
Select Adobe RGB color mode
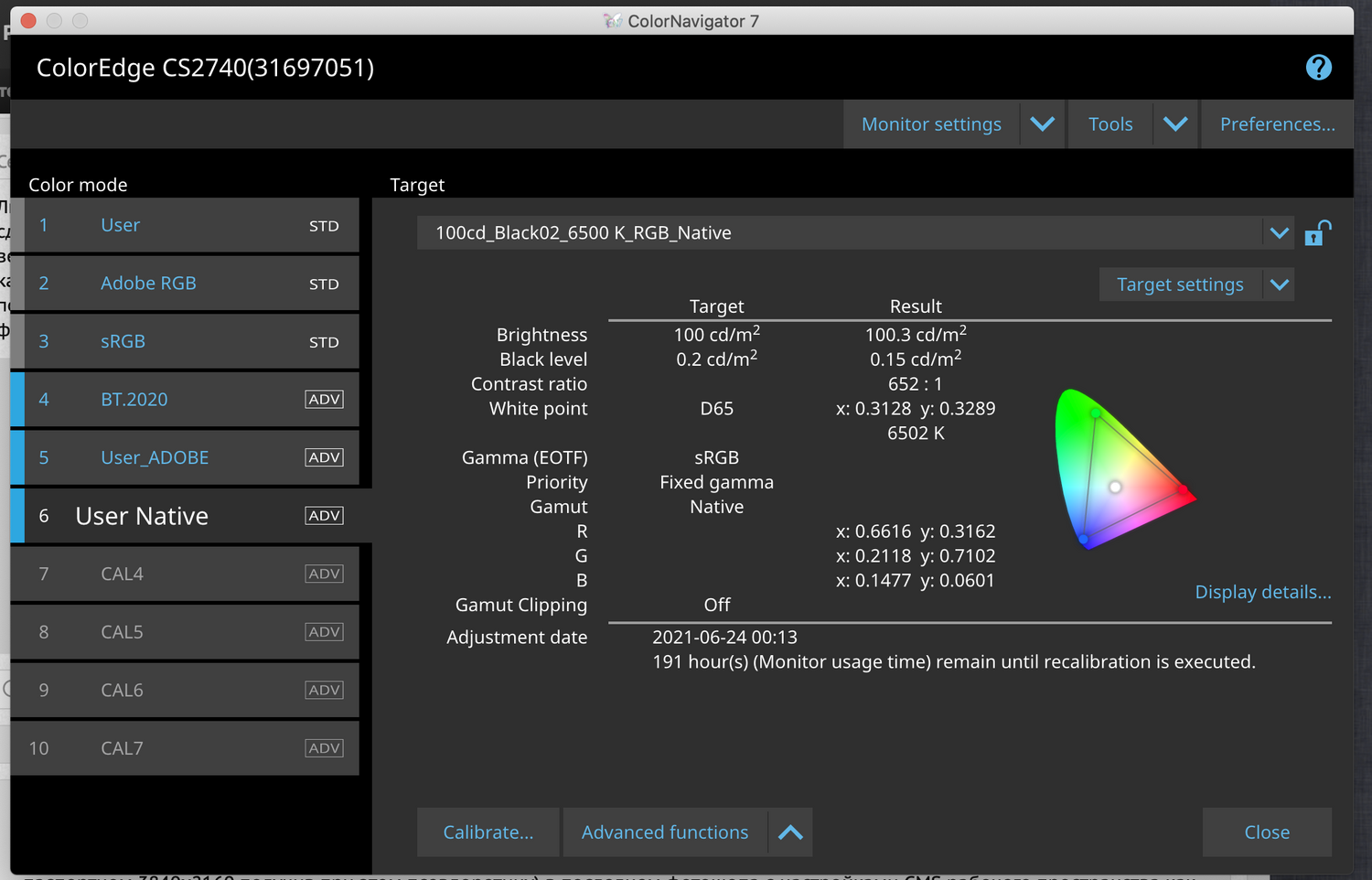191,284
